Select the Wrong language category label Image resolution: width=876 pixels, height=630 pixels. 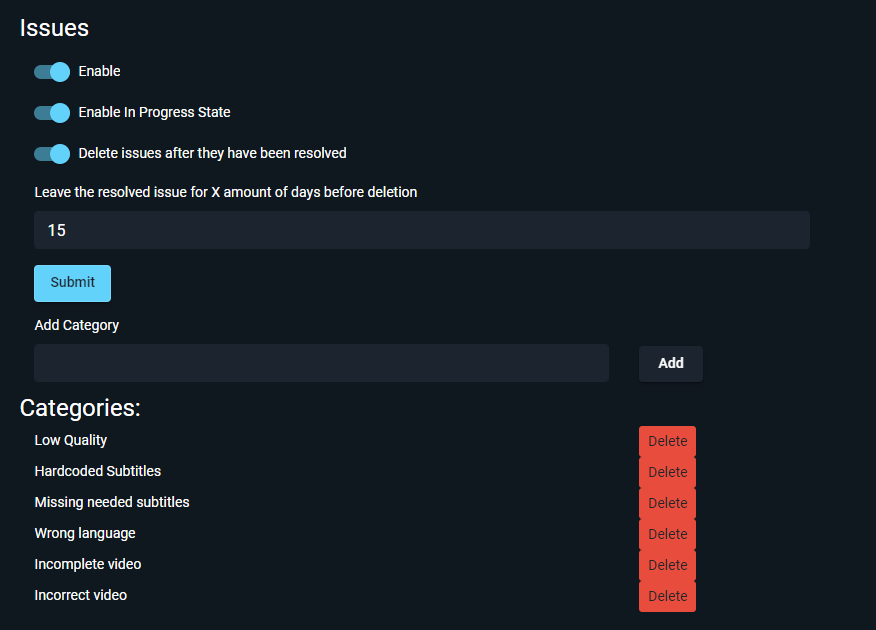click(x=84, y=533)
